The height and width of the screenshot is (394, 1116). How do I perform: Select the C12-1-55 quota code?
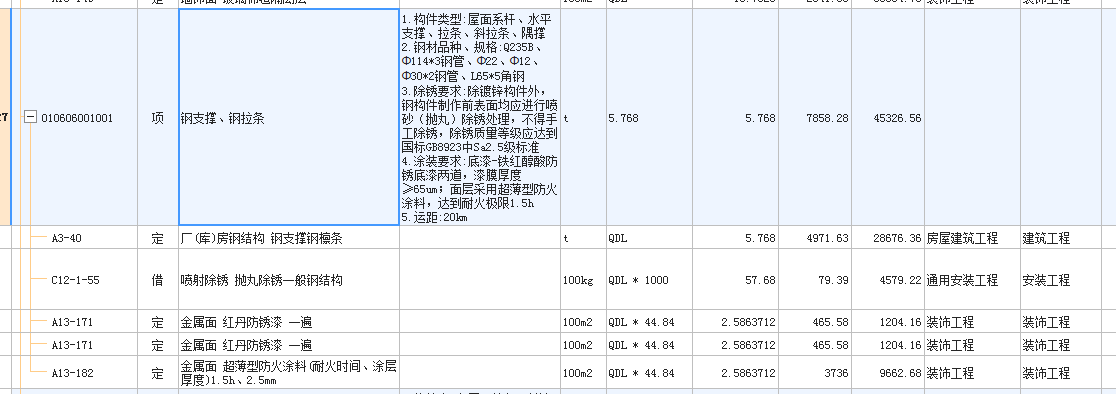click(75, 280)
